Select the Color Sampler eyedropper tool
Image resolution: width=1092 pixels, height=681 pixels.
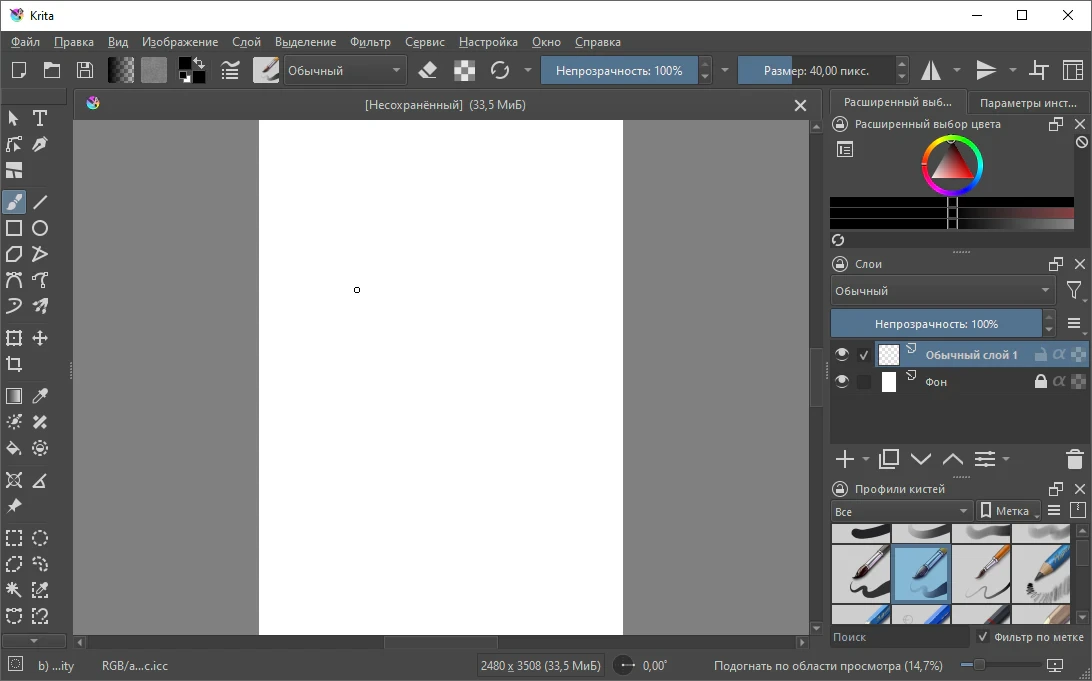coord(40,396)
